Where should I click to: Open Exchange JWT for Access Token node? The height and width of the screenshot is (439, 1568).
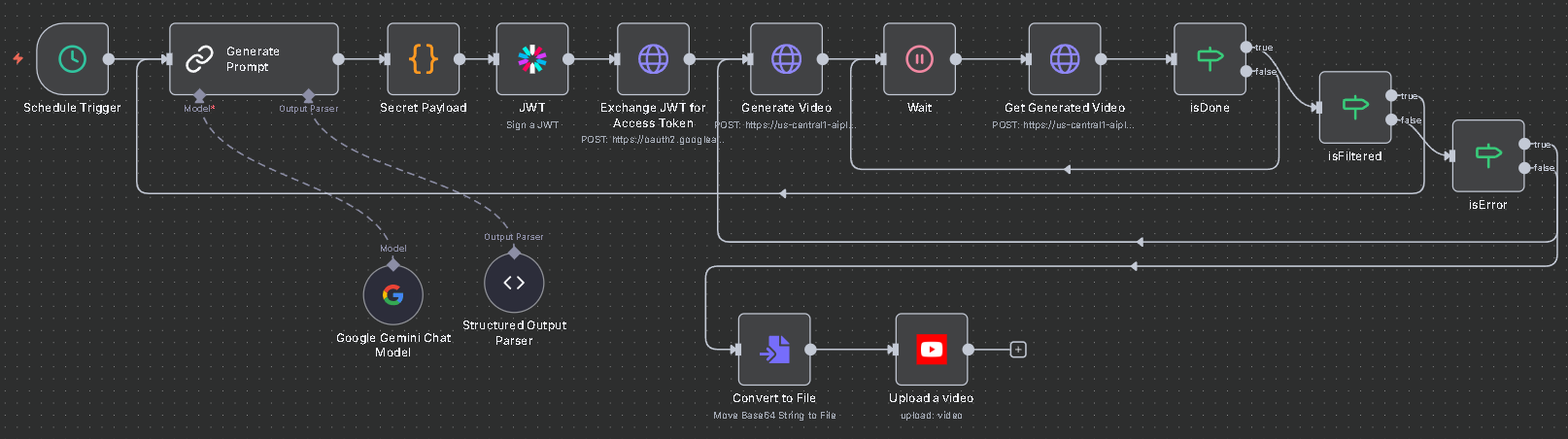(653, 59)
